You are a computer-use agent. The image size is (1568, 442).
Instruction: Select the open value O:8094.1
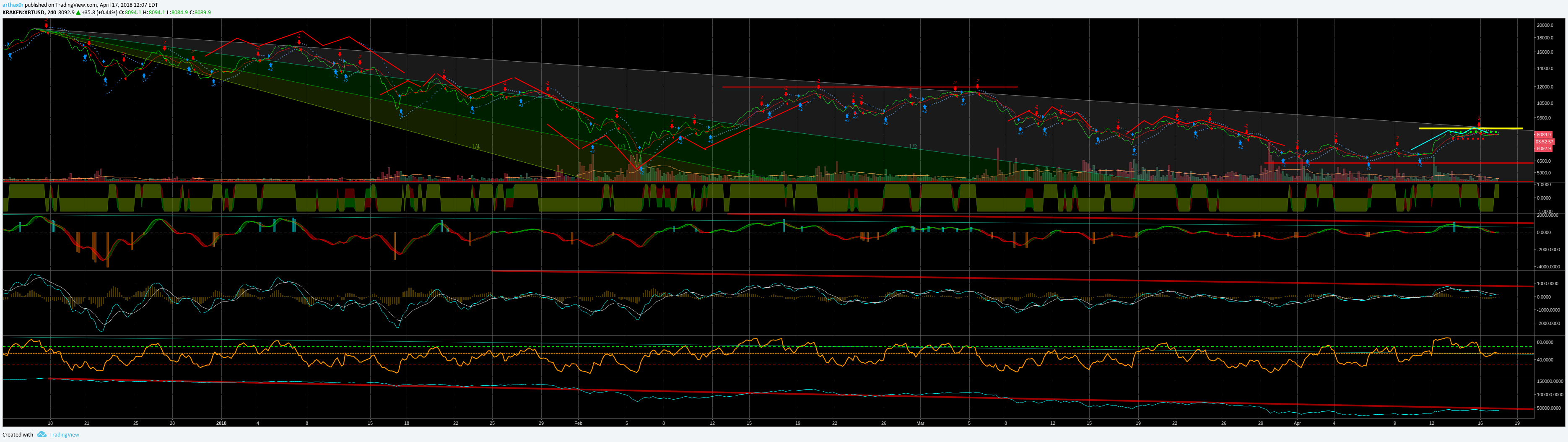click(130, 12)
